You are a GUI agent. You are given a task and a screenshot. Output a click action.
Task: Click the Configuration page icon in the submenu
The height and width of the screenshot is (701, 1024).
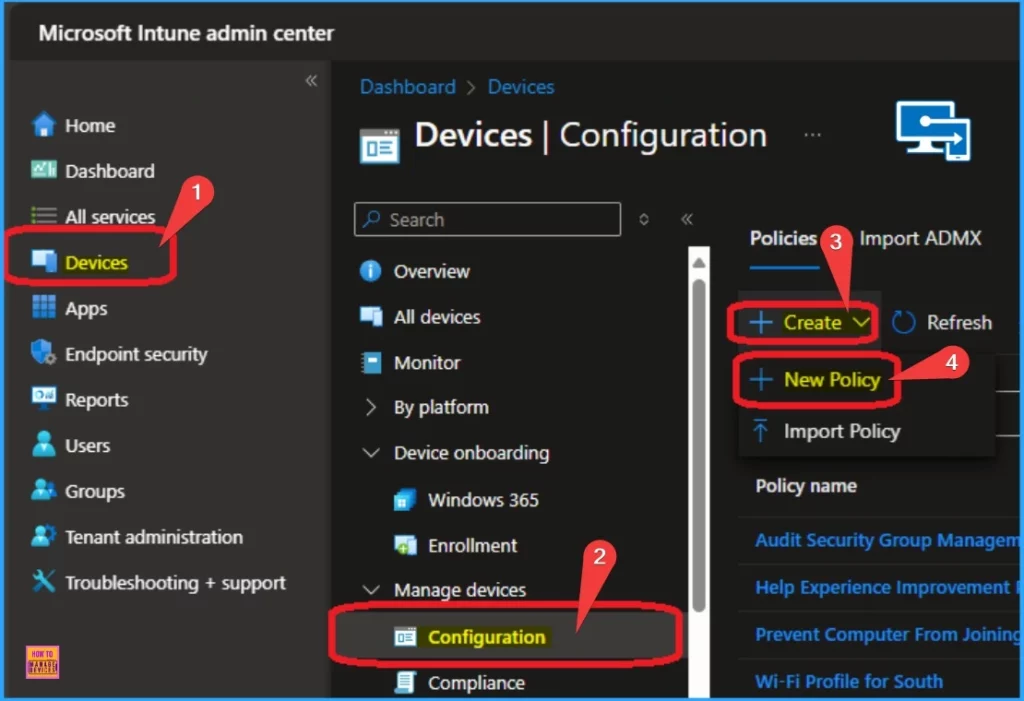pyautogui.click(x=405, y=636)
